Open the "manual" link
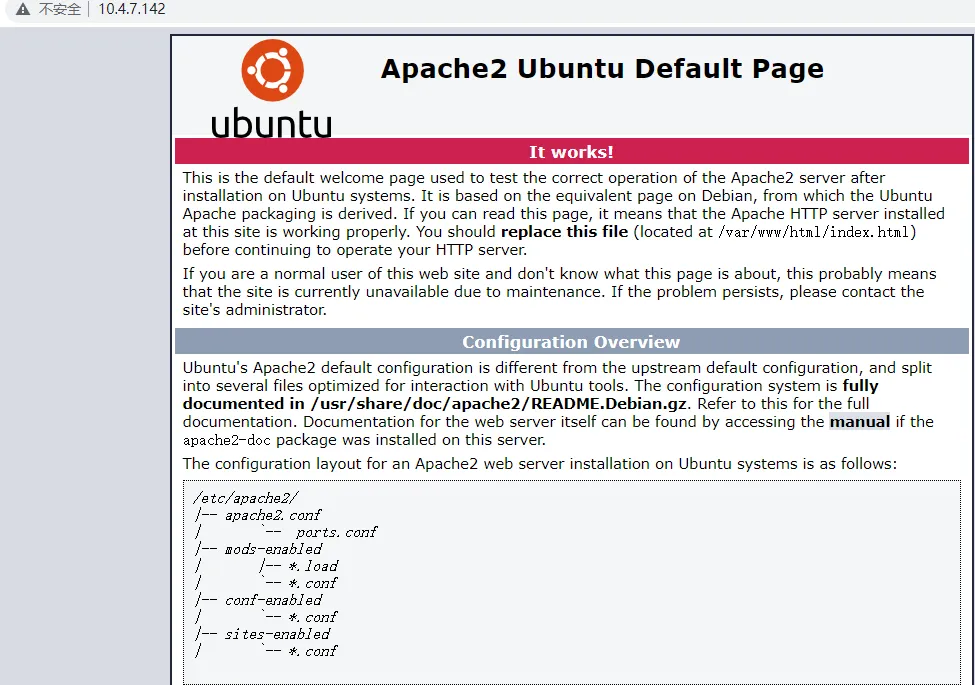 tap(860, 422)
